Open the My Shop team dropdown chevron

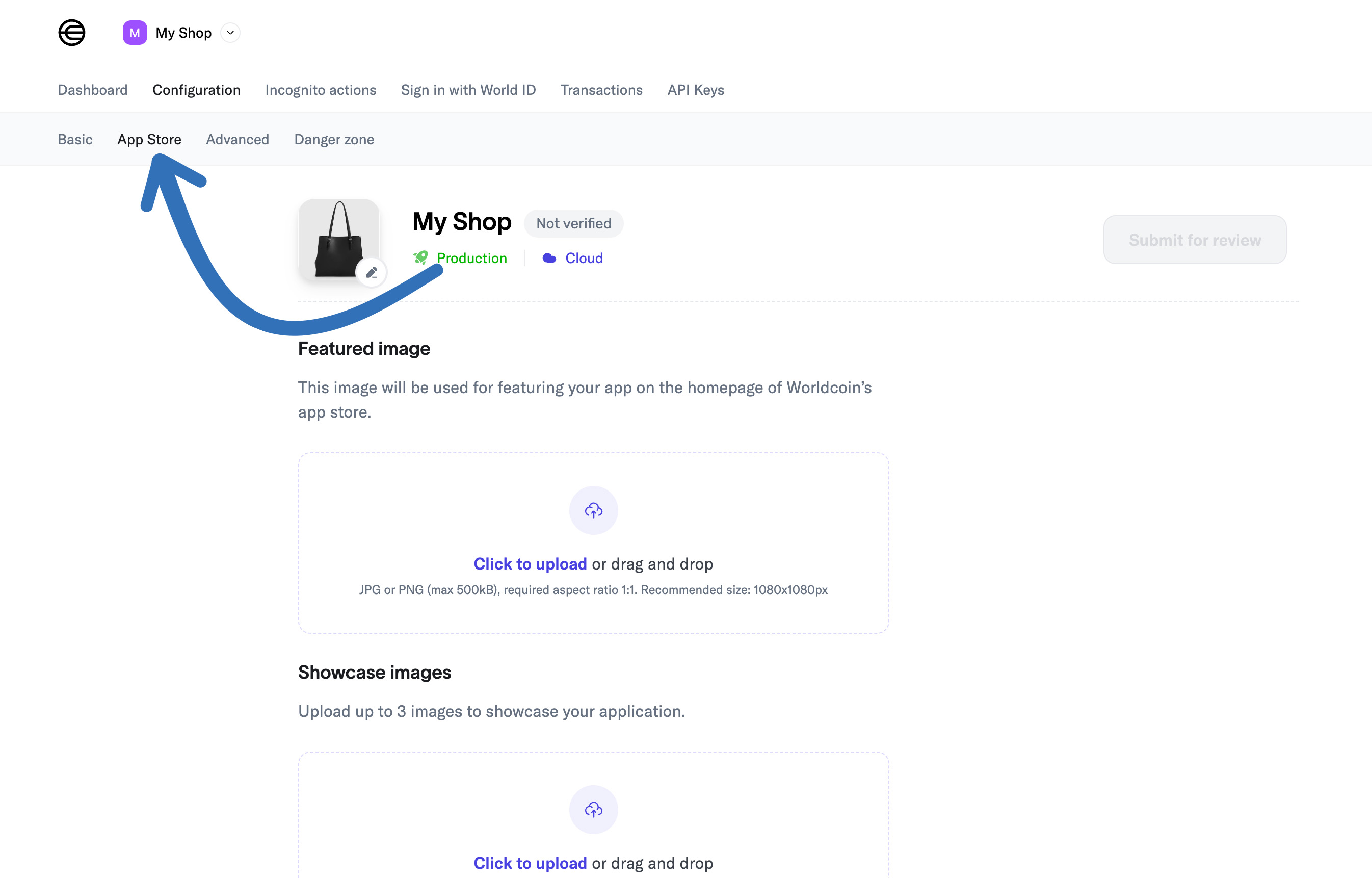pyautogui.click(x=230, y=33)
